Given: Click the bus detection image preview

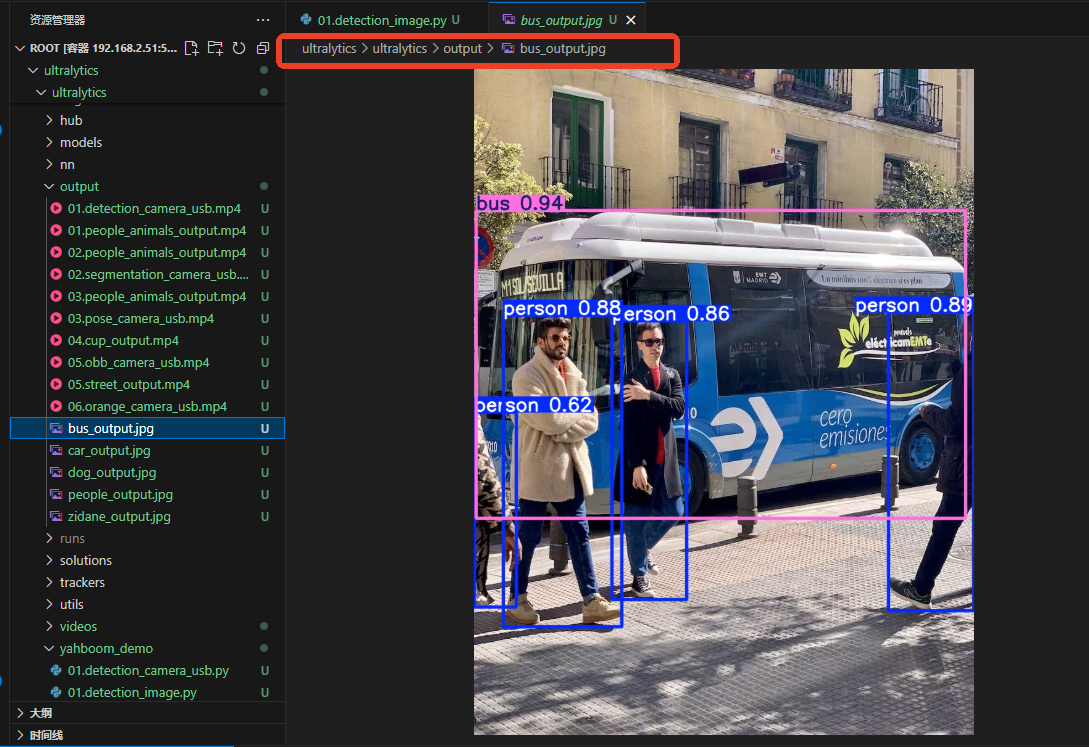Looking at the screenshot, I should [x=724, y=401].
